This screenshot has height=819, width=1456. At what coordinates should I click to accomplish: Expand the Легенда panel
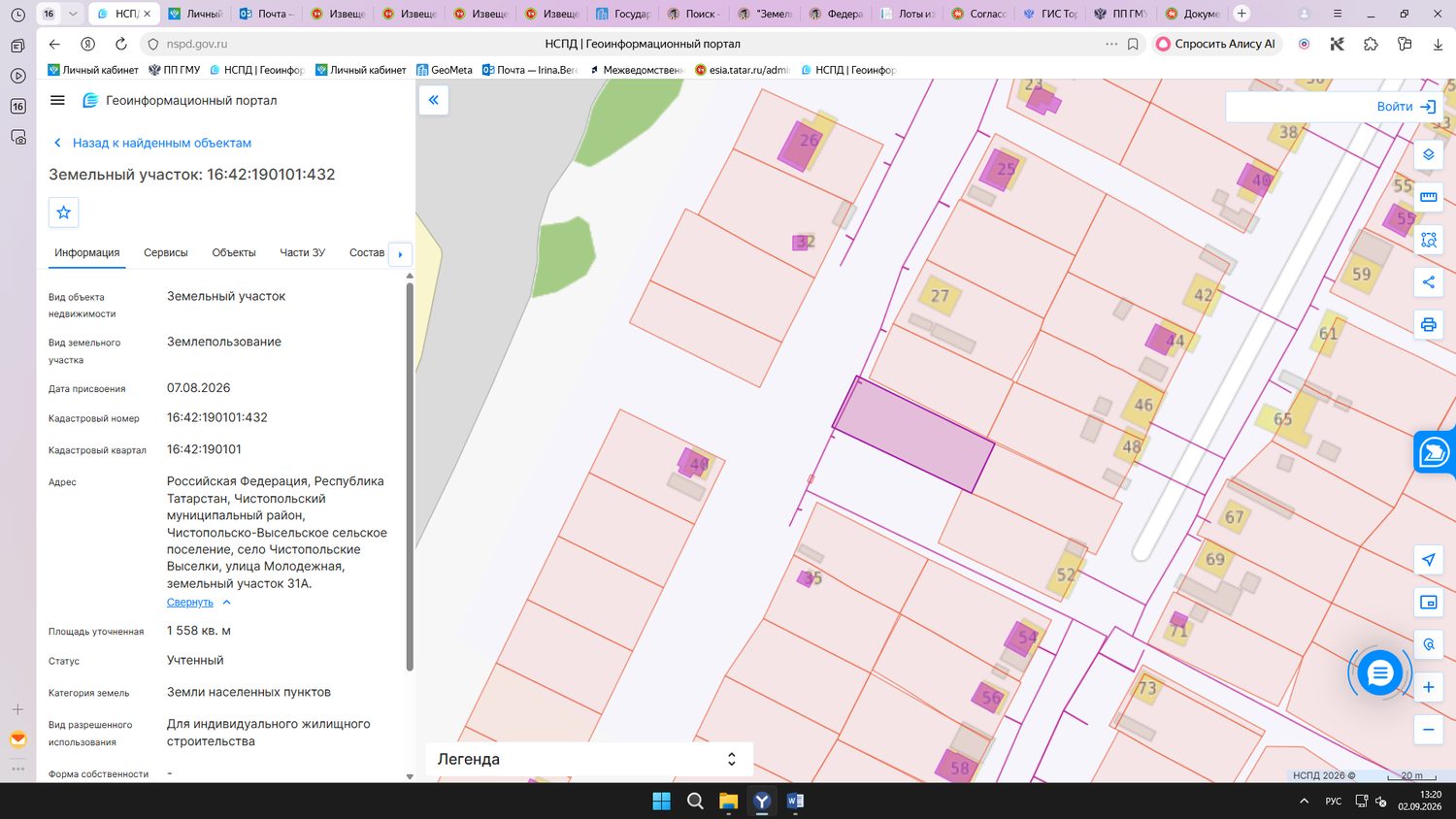(x=589, y=759)
